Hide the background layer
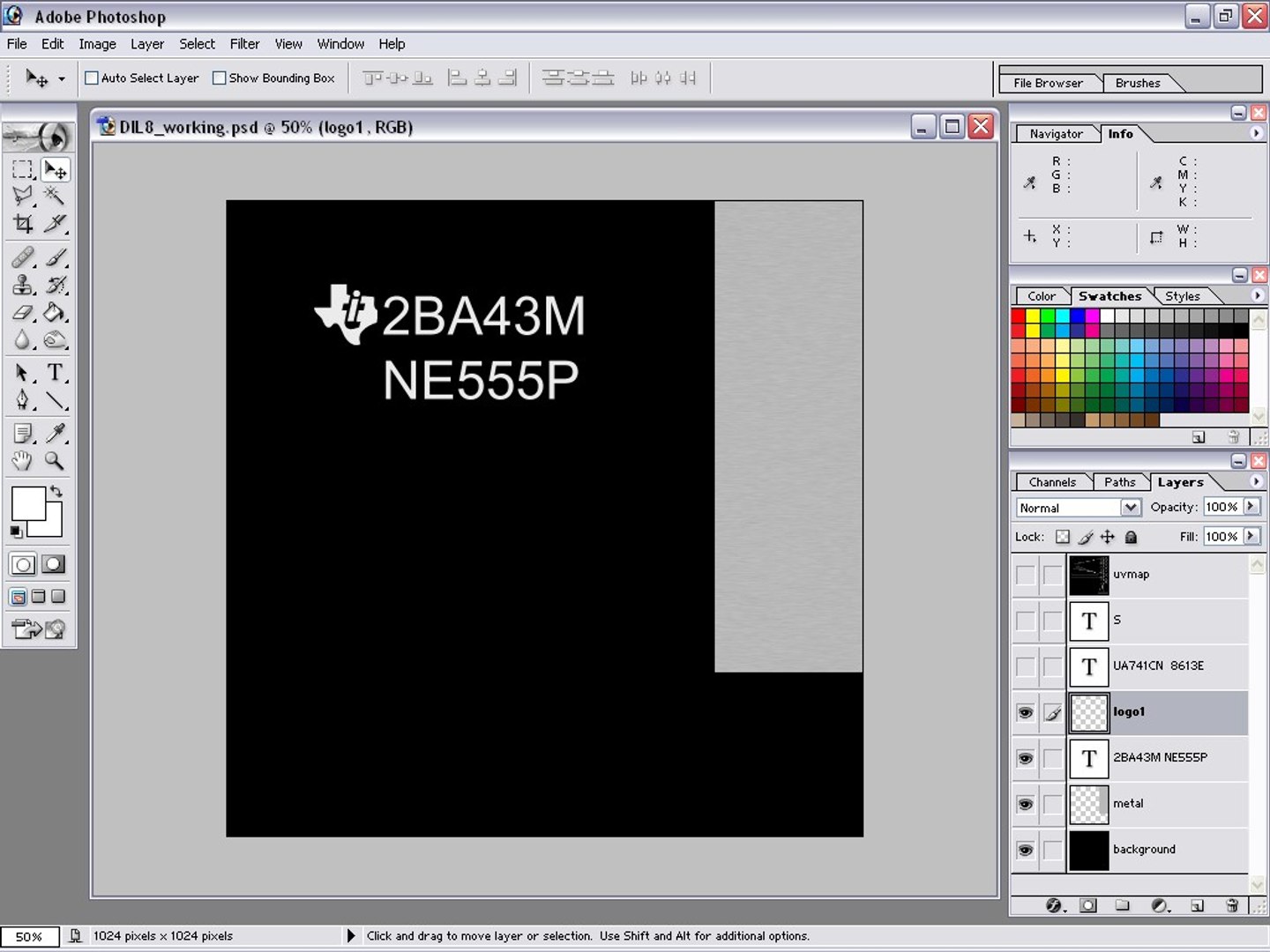The height and width of the screenshot is (952, 1270). 1025,850
